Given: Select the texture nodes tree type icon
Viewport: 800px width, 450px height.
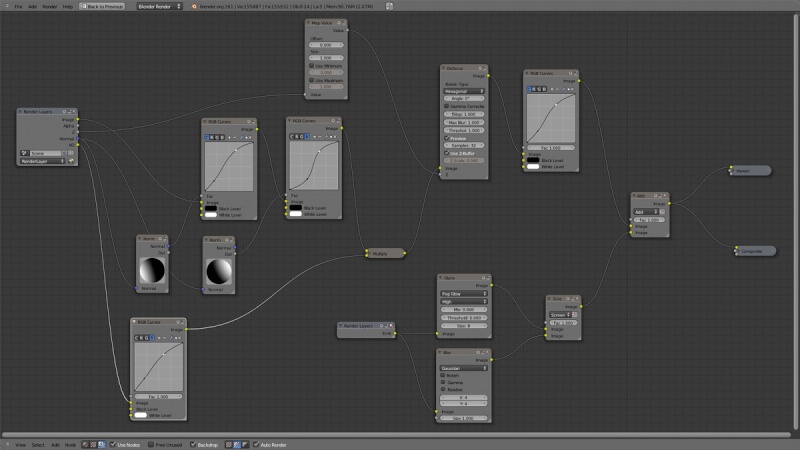Looking at the screenshot, I should tap(93, 445).
